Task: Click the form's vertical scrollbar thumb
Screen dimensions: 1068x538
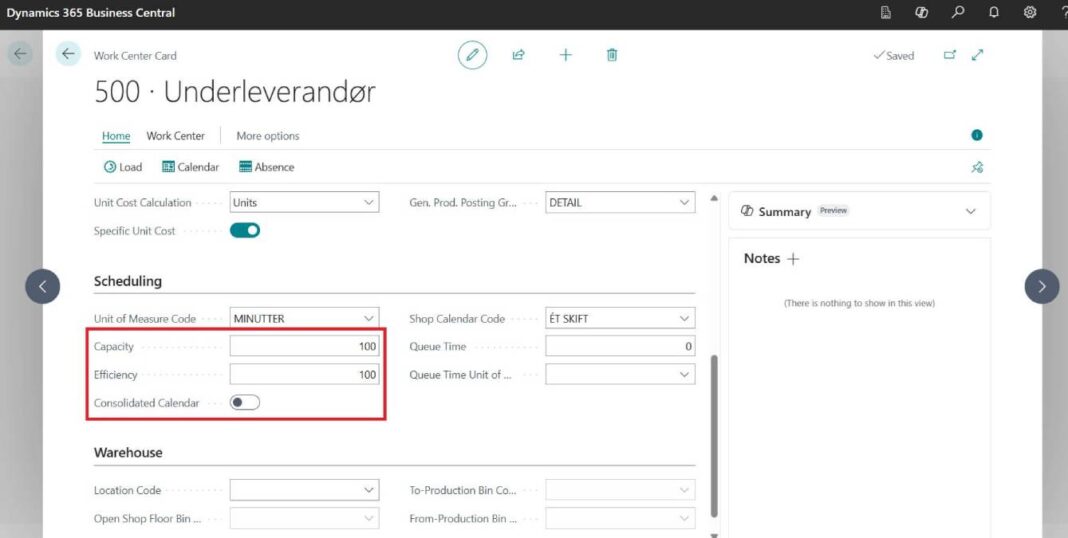Action: [714, 436]
